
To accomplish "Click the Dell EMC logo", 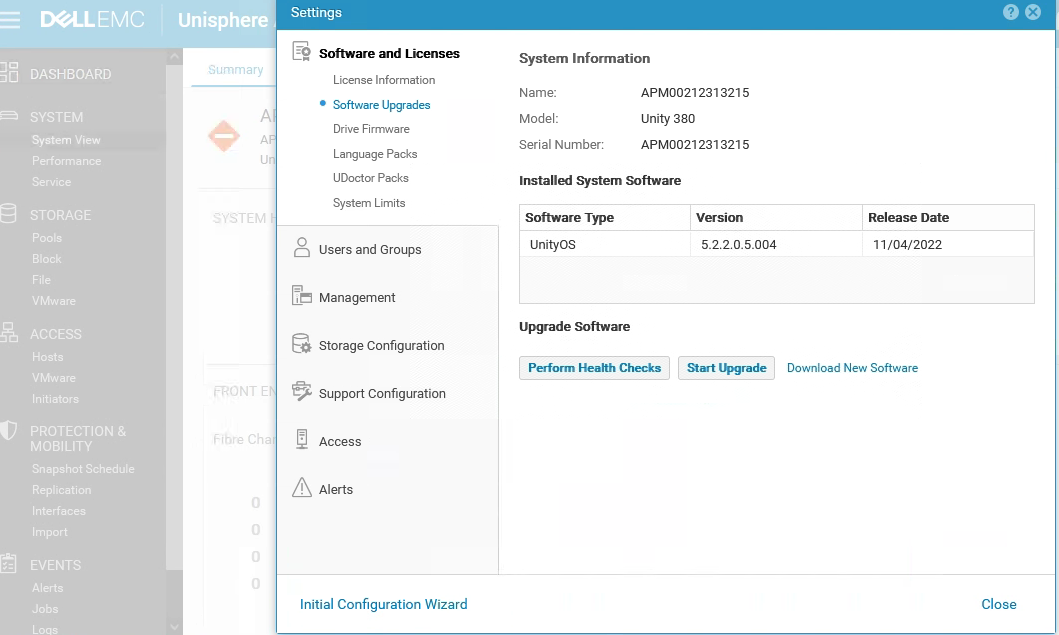I will (93, 20).
